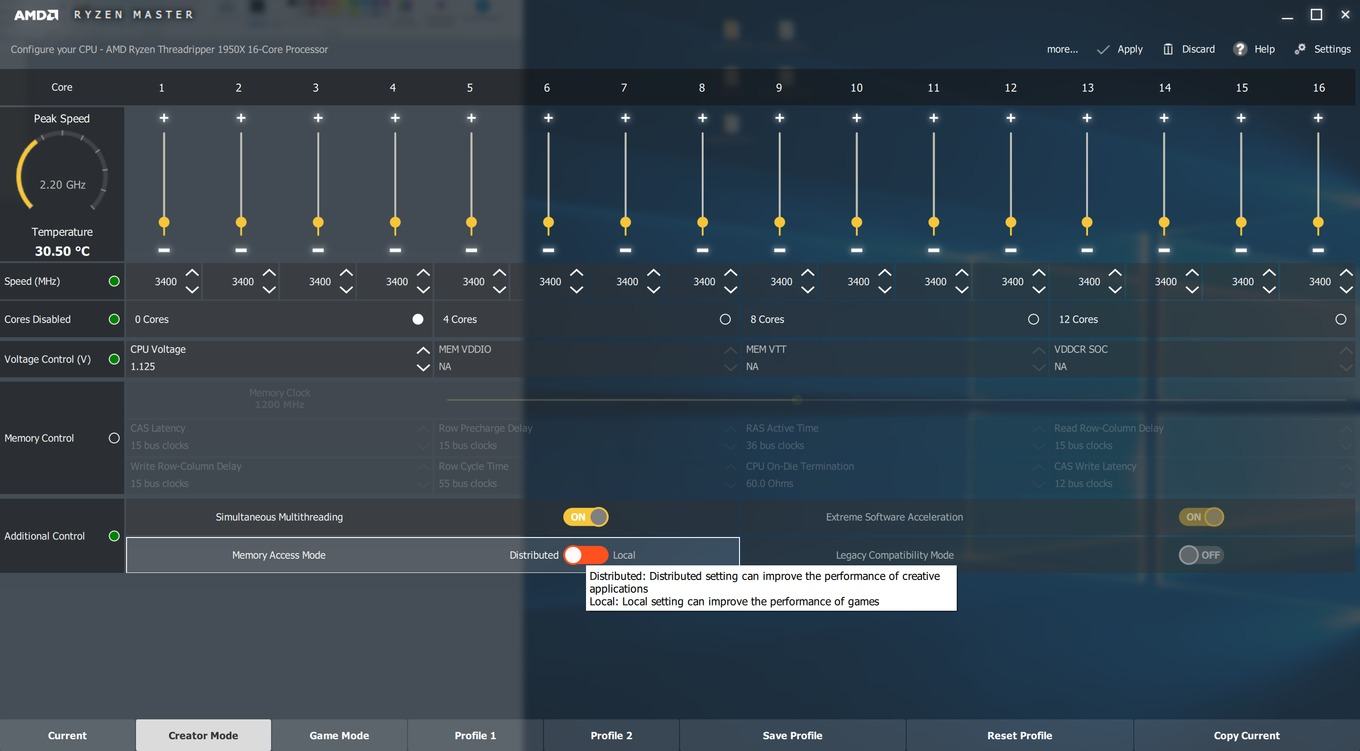Click the plus icon above core 1 slider
Image resolution: width=1360 pixels, height=751 pixels.
pos(164,118)
